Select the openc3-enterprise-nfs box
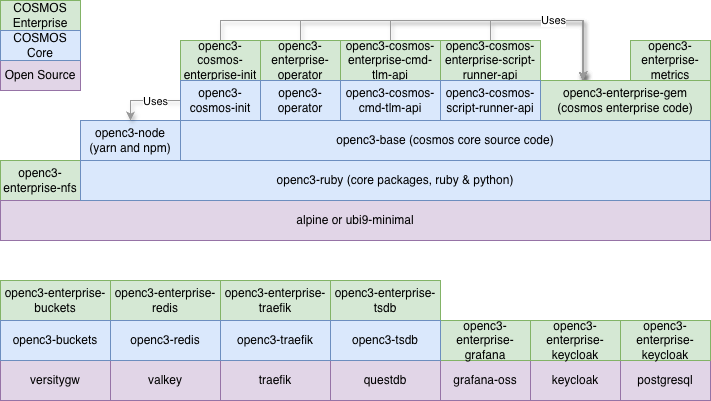The width and height of the screenshot is (711, 401). 40,180
